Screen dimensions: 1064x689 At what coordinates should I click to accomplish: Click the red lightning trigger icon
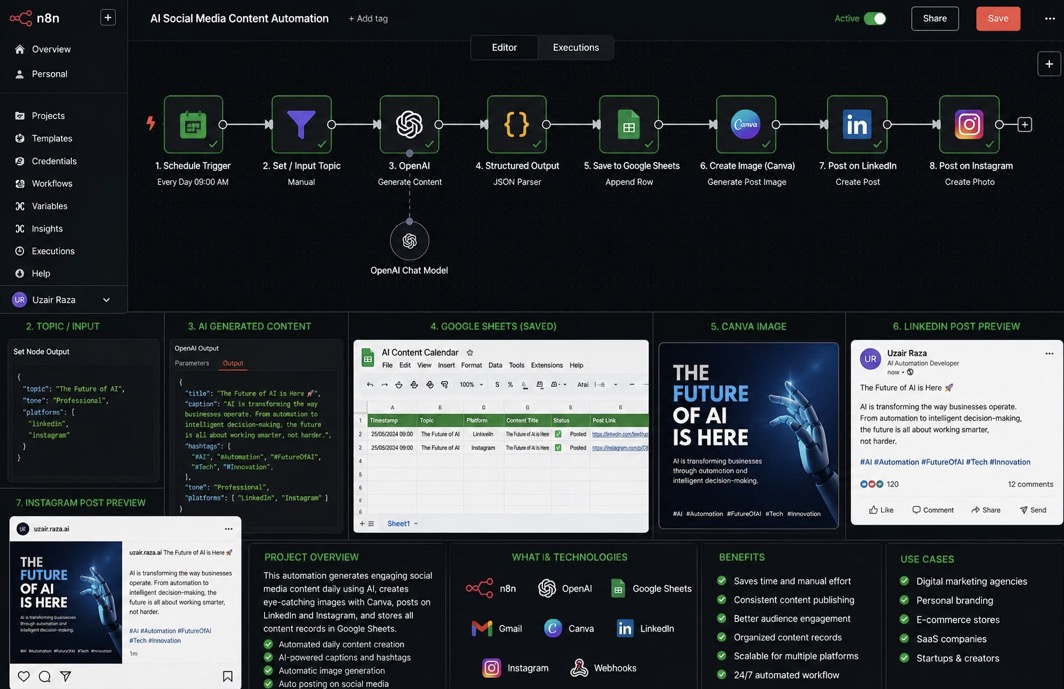[151, 123]
